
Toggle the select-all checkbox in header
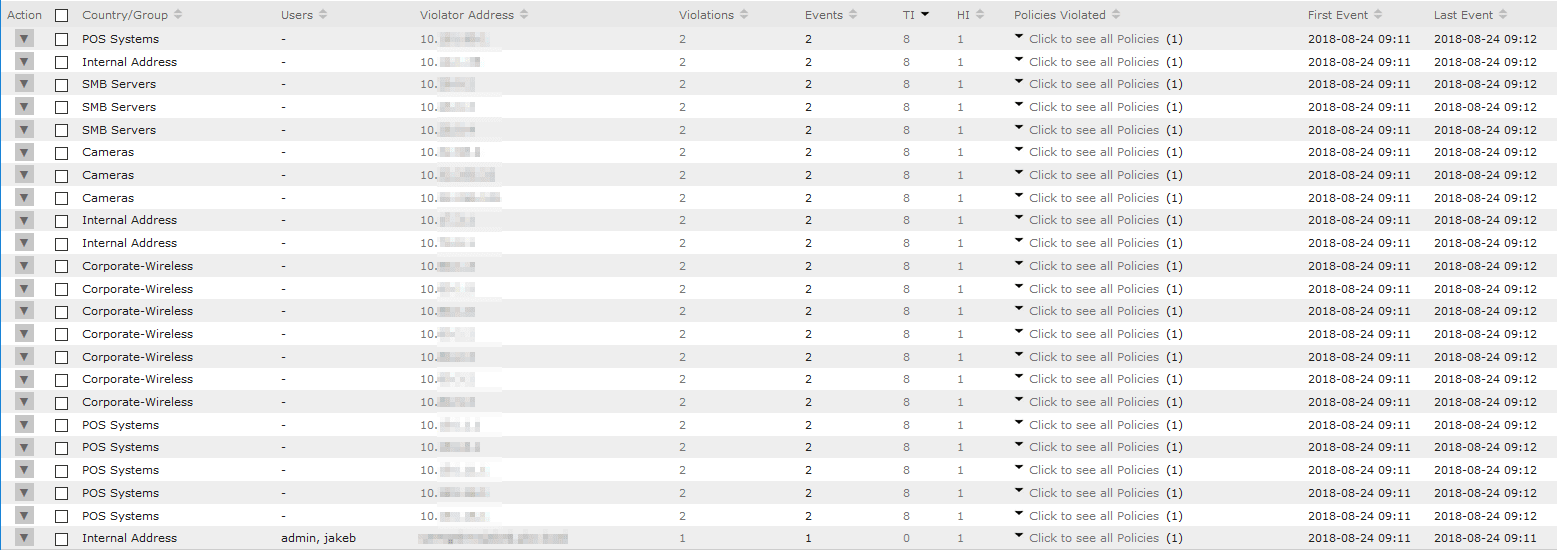pyautogui.click(x=62, y=16)
